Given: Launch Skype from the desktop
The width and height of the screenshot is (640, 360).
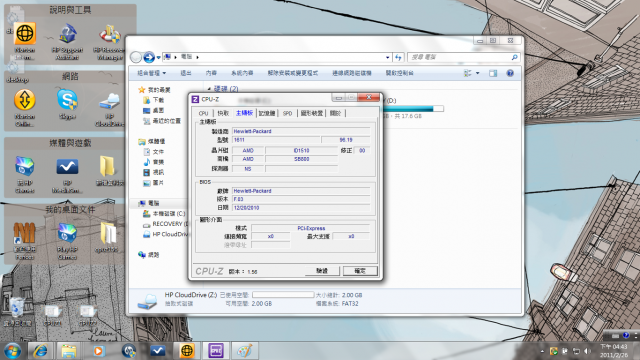Looking at the screenshot, I should pos(67,104).
